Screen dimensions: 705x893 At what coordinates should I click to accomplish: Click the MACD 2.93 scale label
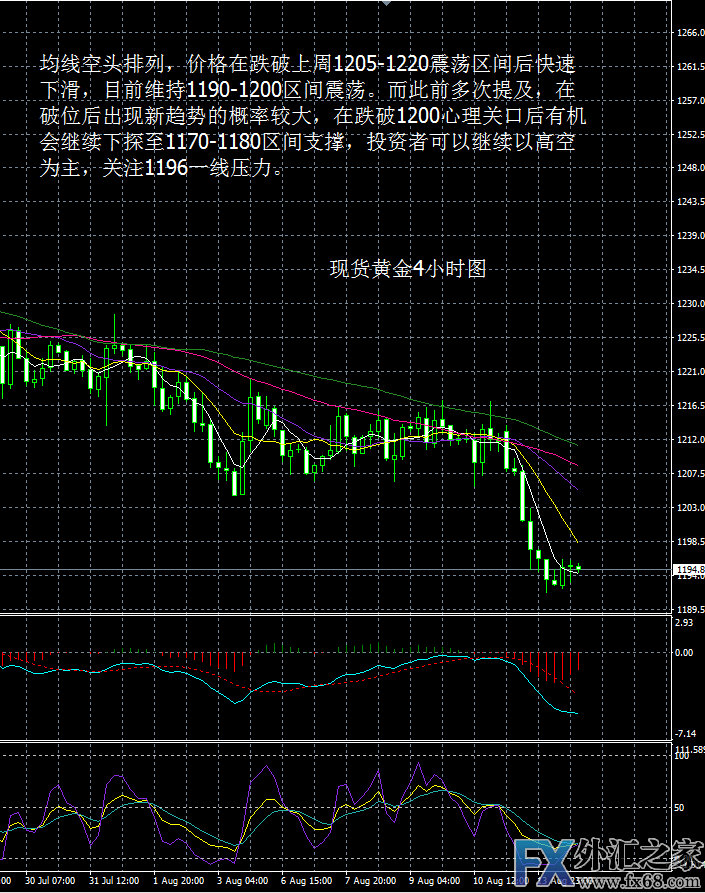(x=686, y=623)
